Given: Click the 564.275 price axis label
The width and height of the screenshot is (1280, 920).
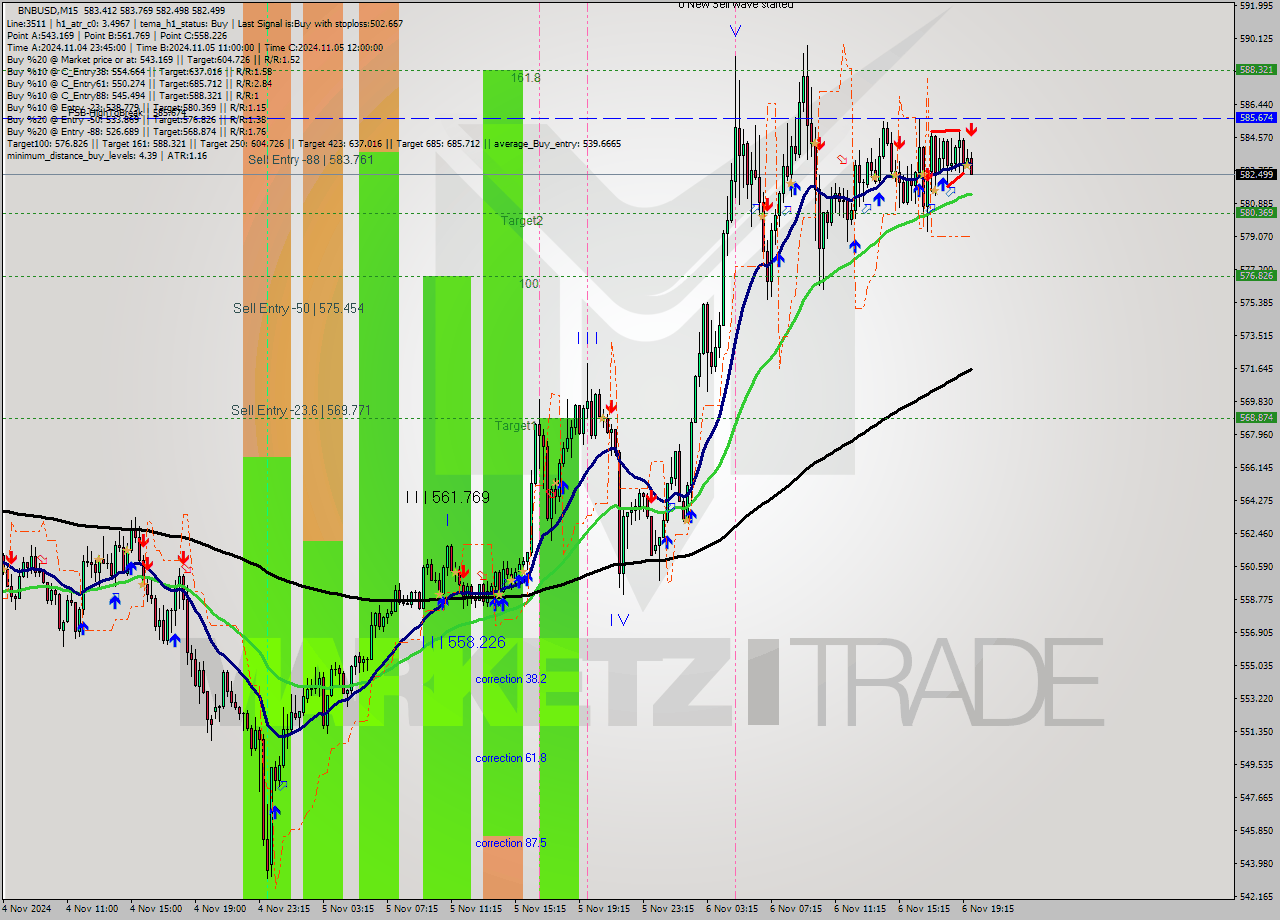Looking at the screenshot, I should point(1256,500).
